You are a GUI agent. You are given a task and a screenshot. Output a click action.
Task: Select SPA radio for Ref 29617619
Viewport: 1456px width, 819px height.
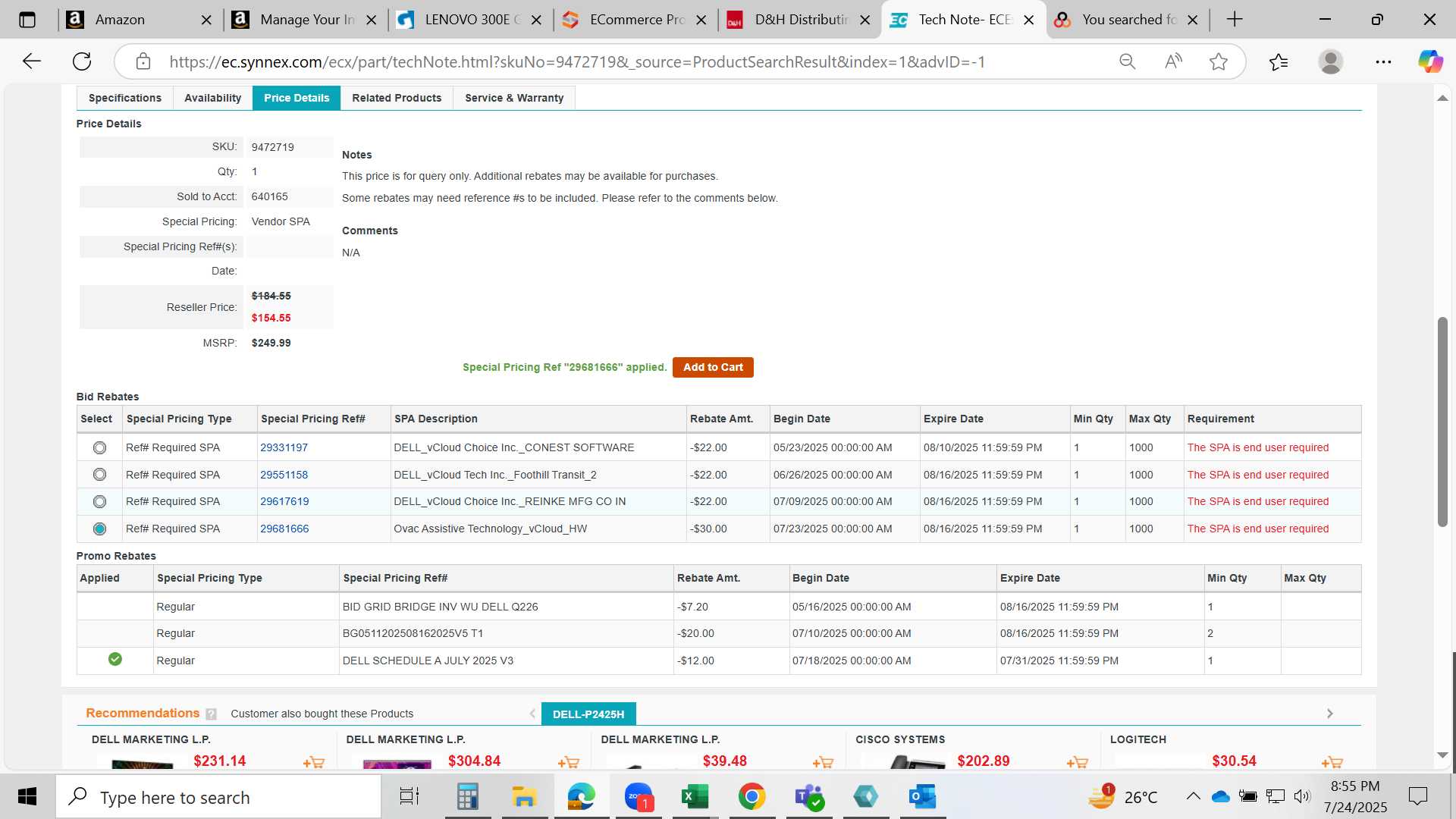99,502
